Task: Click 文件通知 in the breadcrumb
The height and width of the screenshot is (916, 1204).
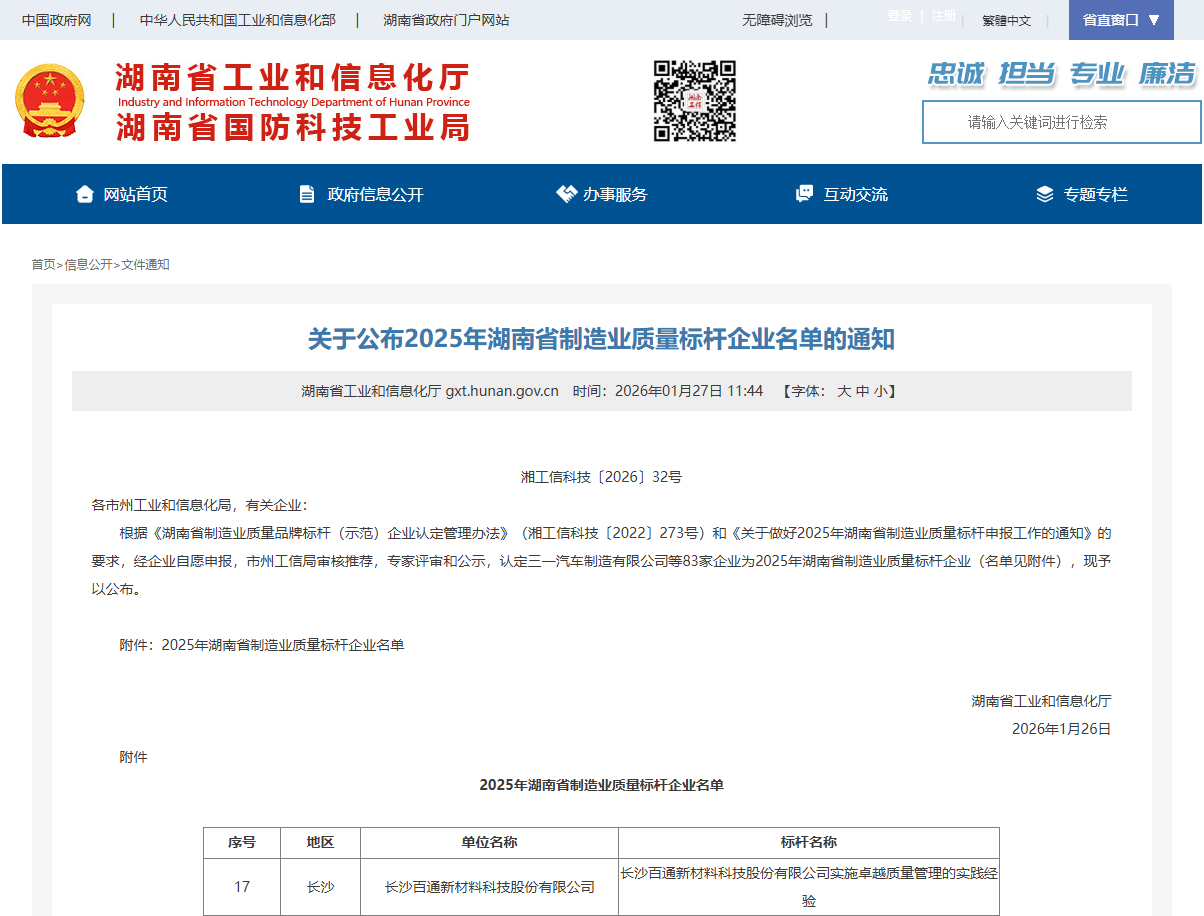Action: [146, 265]
